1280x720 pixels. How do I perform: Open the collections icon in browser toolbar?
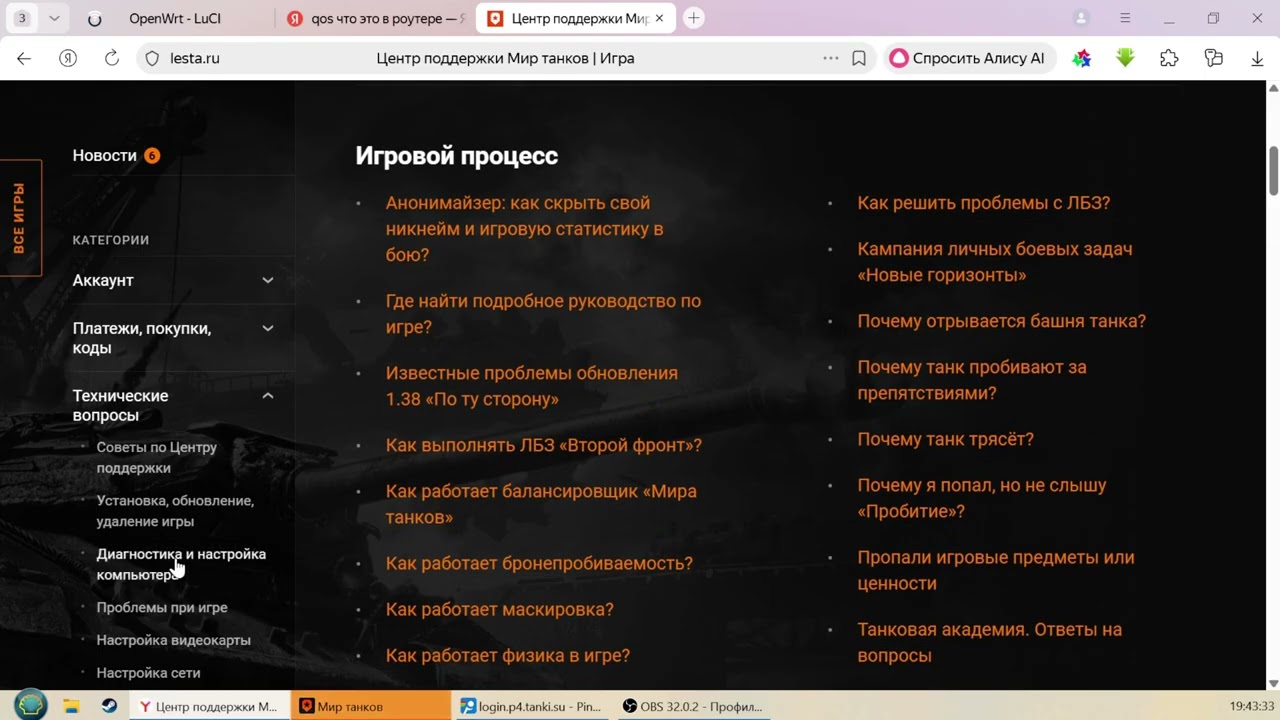[1214, 58]
